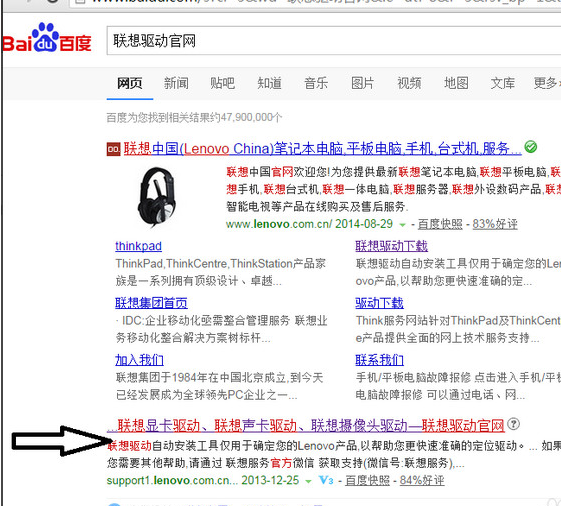Open the 地图 tab

click(456, 83)
